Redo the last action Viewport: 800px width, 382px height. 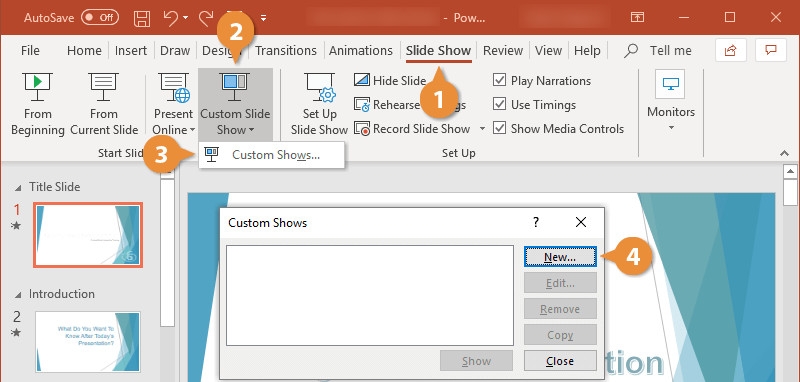coord(206,18)
